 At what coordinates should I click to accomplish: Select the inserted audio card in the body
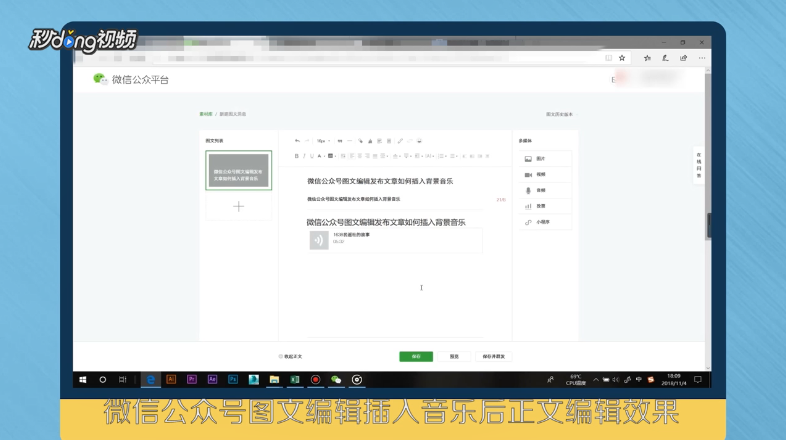point(396,241)
